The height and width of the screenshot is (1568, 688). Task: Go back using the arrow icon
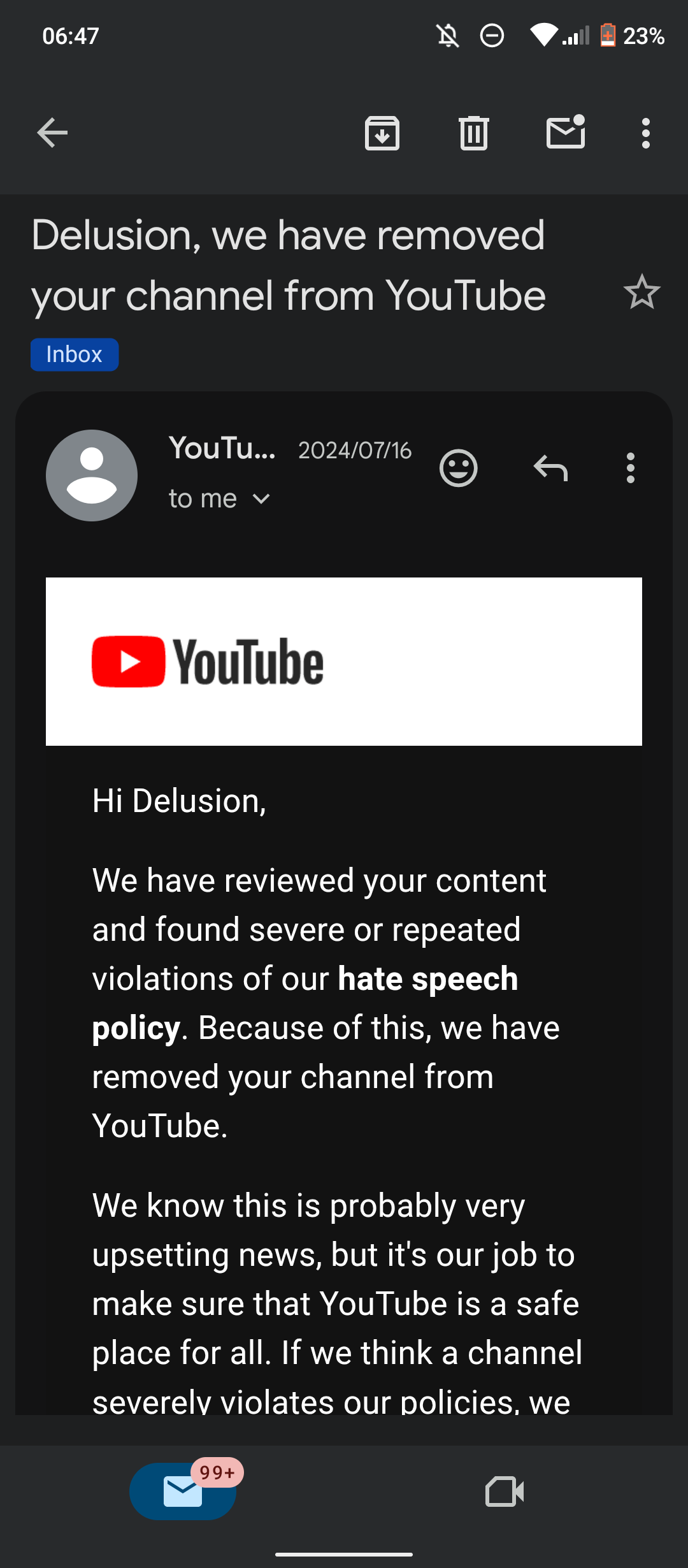tap(52, 133)
